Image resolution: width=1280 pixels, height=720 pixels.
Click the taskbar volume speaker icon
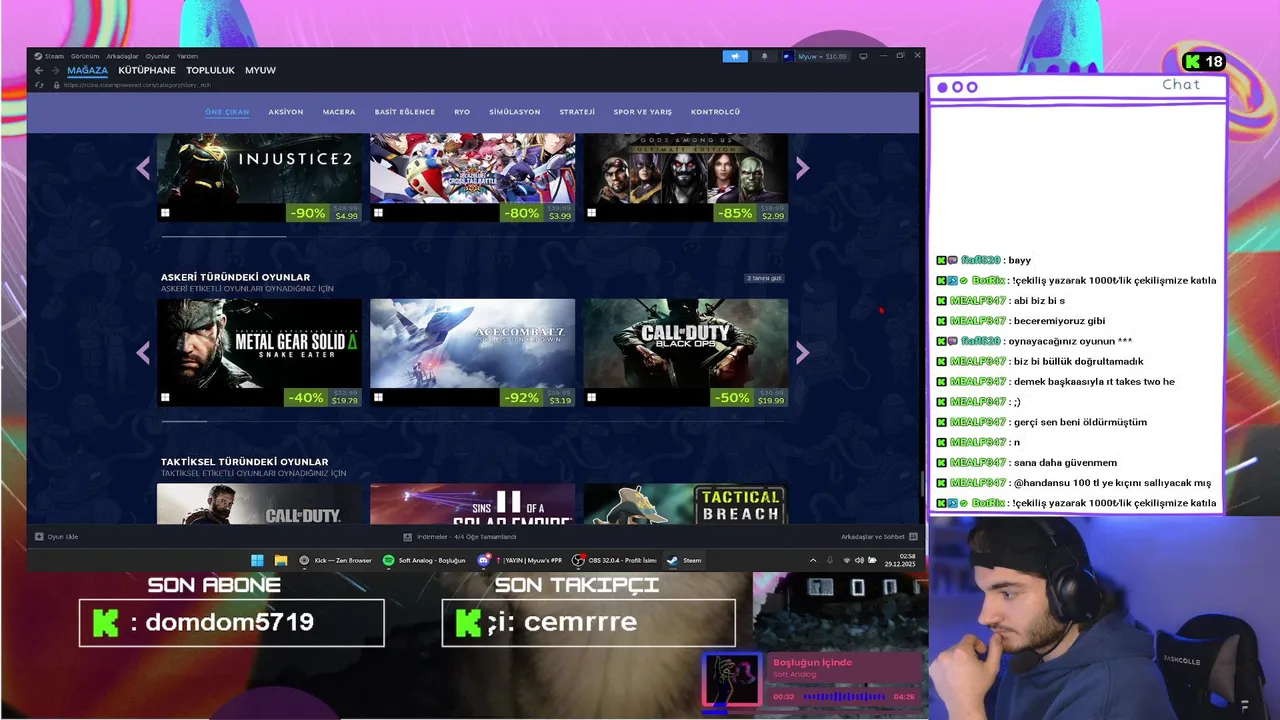tap(859, 560)
